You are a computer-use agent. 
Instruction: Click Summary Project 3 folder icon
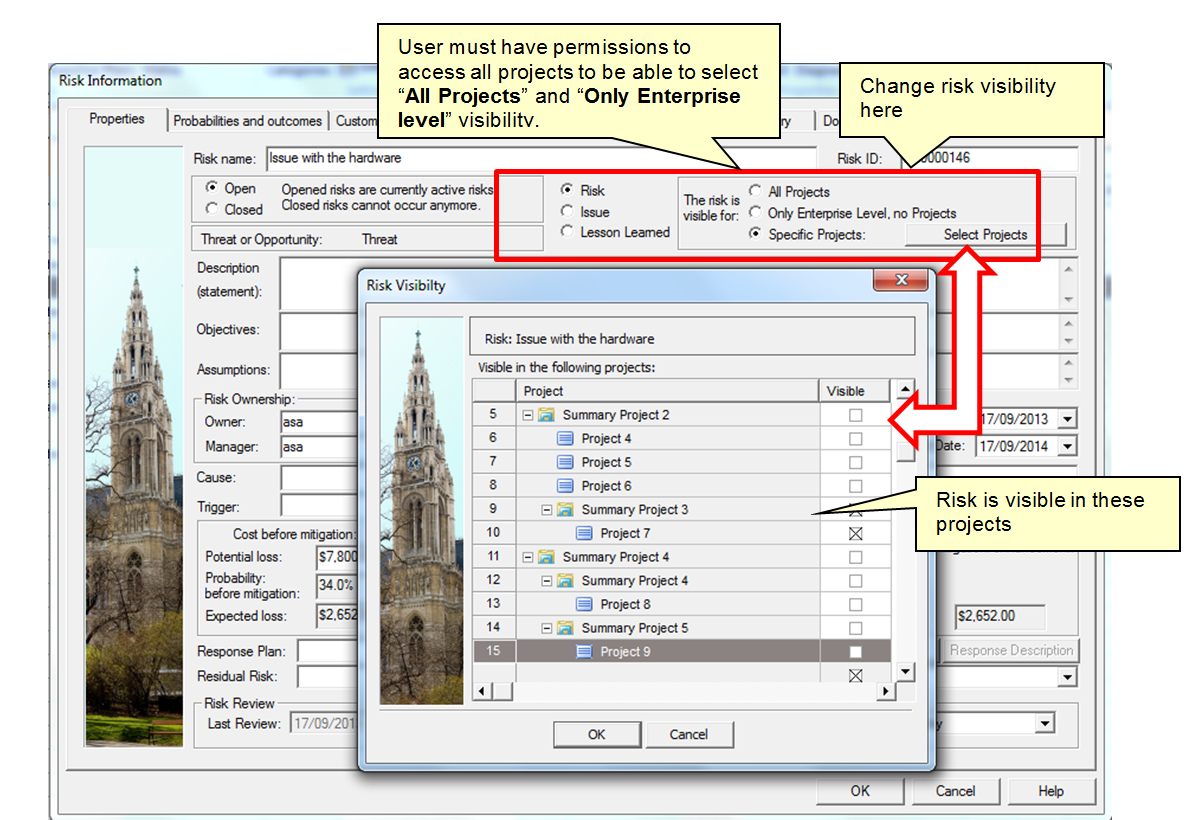click(565, 509)
